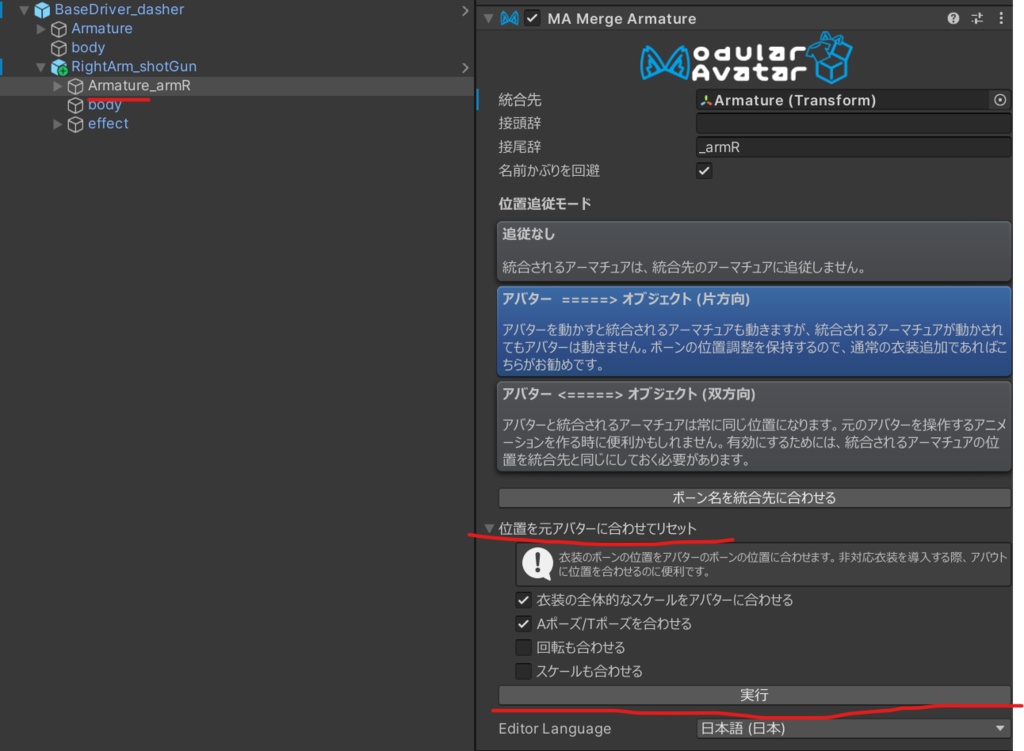Expand the Armature_armR hierarchy arrow
This screenshot has width=1024, height=751.
point(57,86)
